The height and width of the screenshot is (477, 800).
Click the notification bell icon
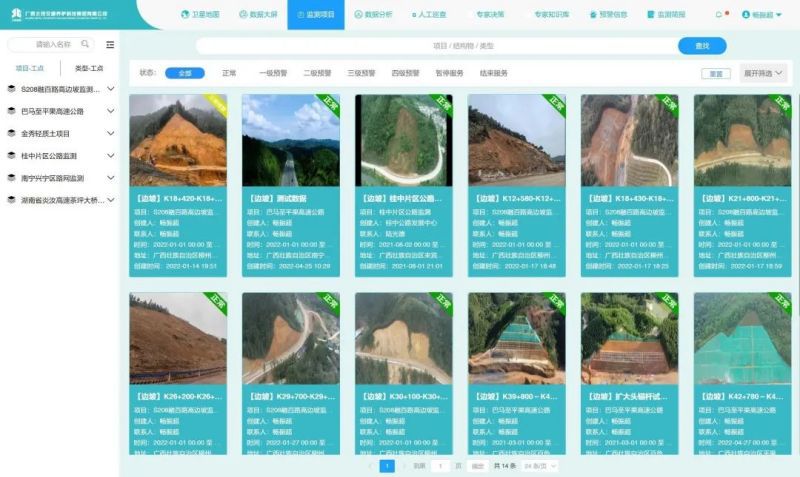(x=719, y=15)
